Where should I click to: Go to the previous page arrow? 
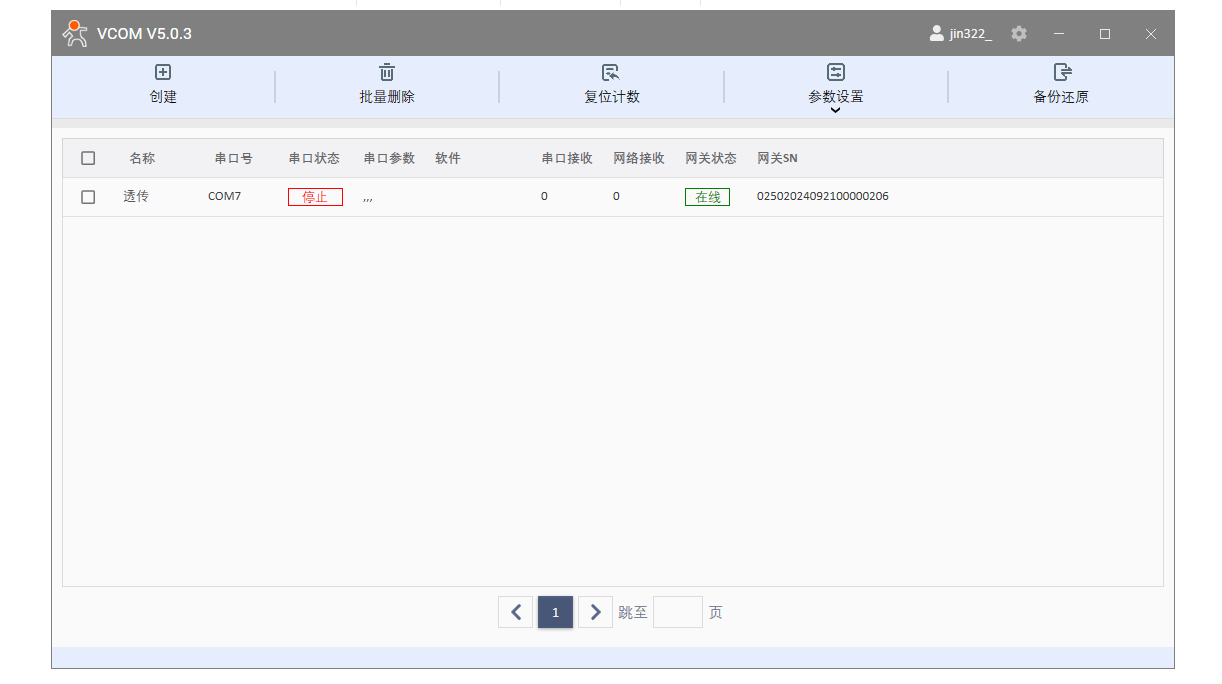(x=515, y=612)
